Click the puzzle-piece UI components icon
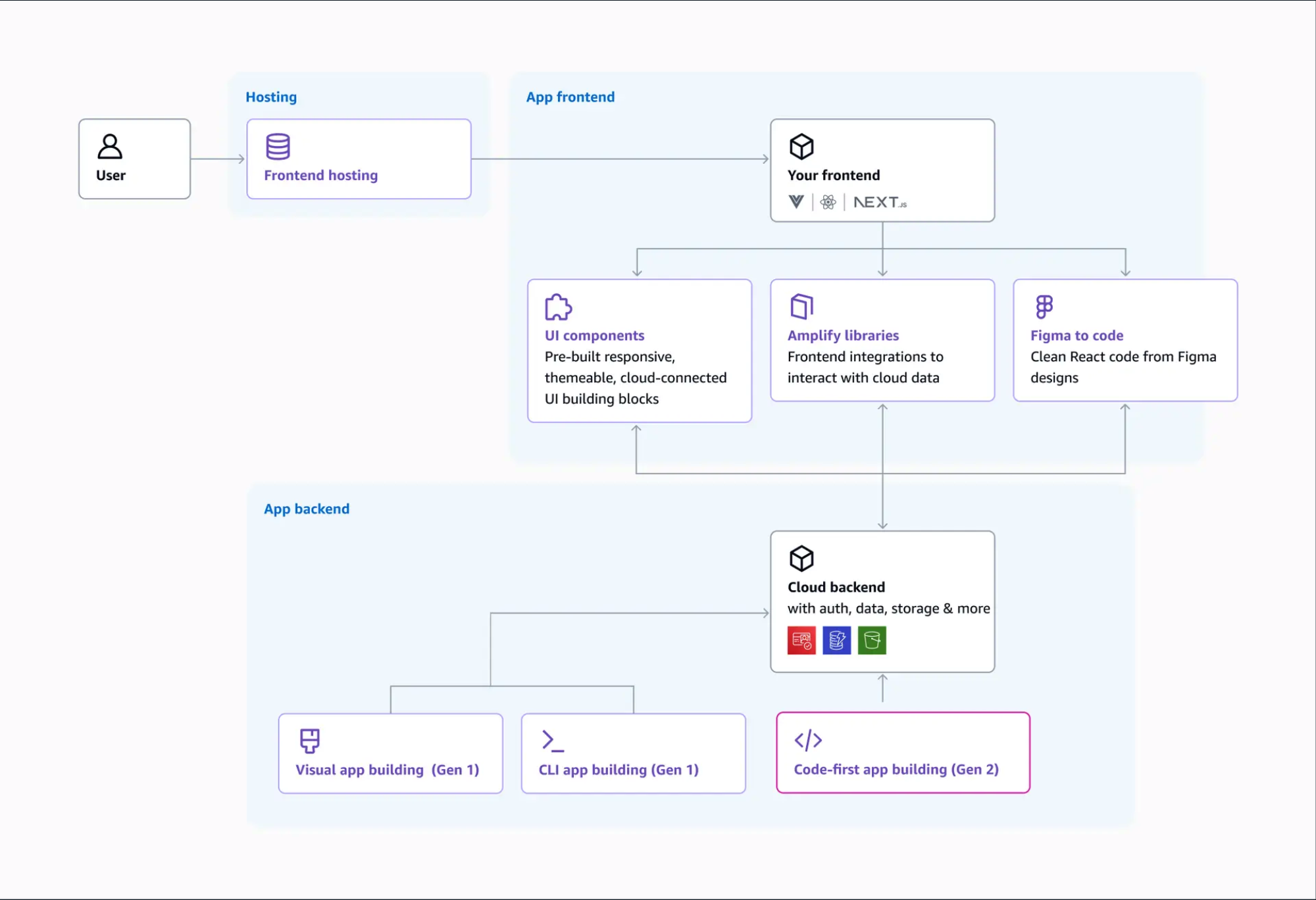 557,306
